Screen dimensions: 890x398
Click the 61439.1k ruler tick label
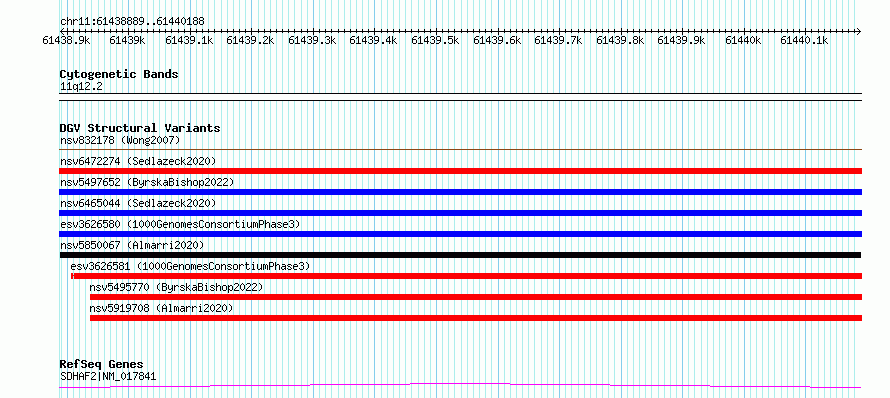(x=189, y=40)
